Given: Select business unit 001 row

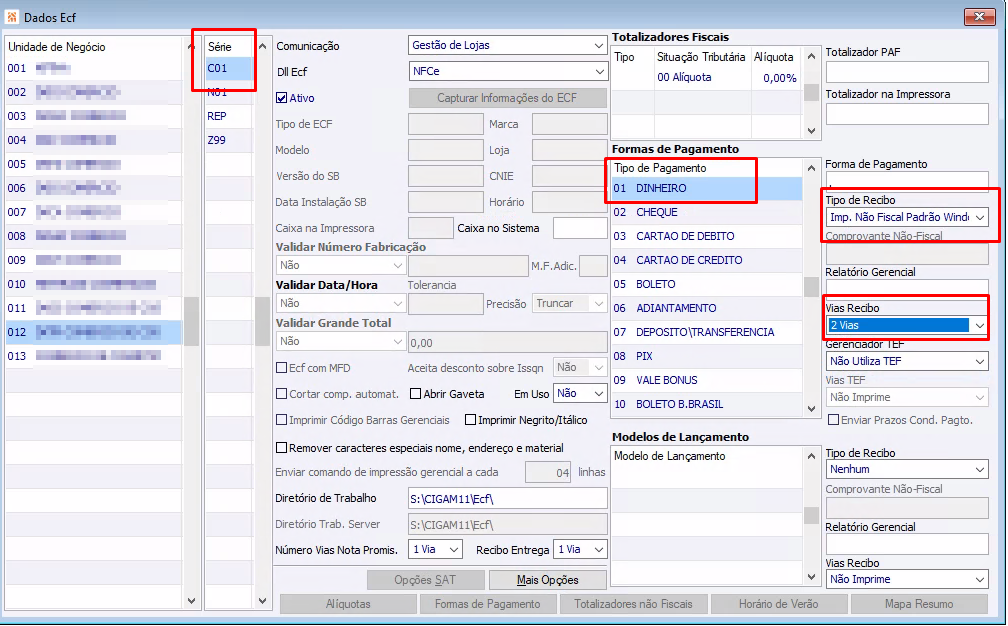Looking at the screenshot, I should [94, 69].
